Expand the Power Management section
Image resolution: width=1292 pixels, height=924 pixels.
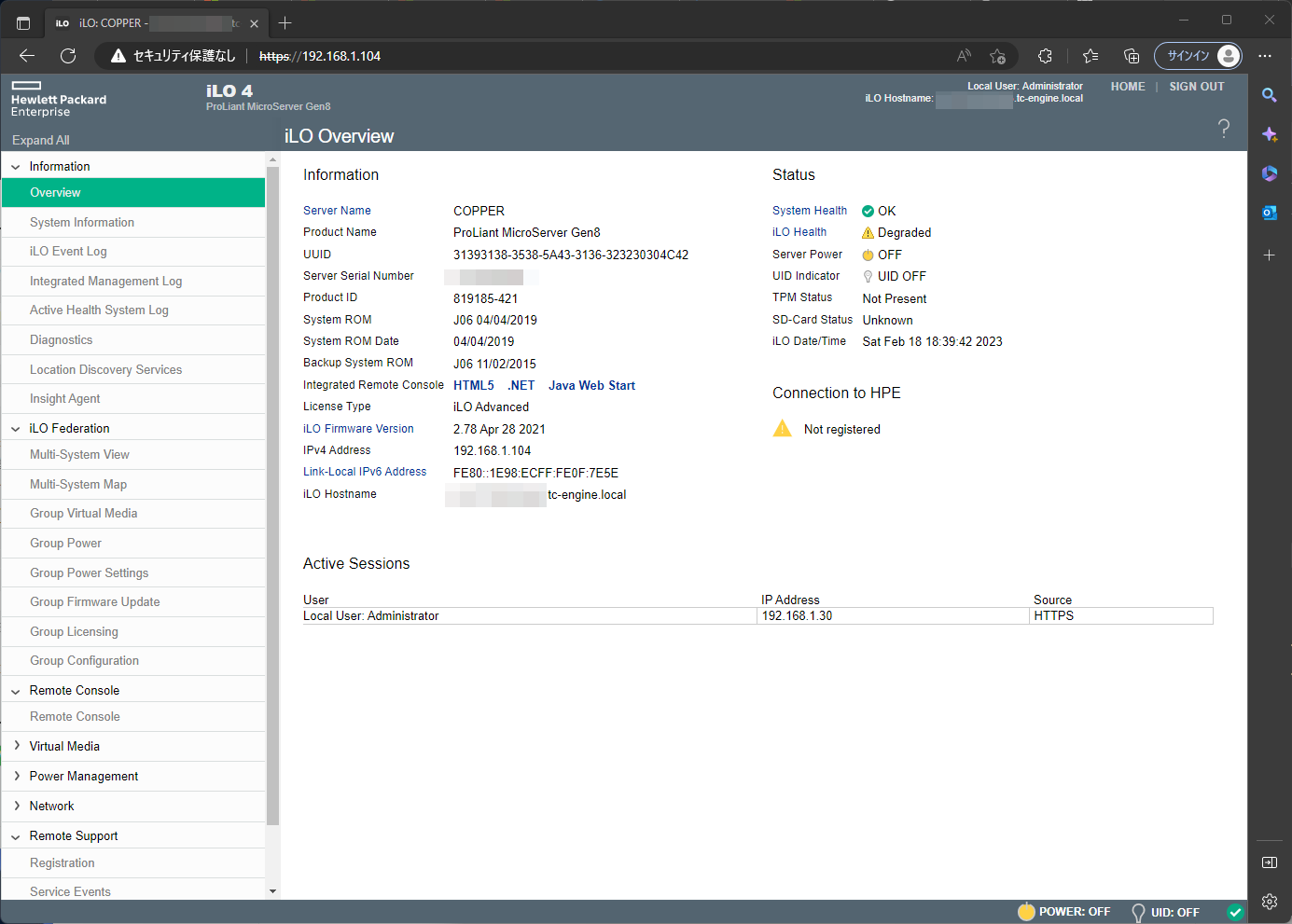tap(16, 776)
